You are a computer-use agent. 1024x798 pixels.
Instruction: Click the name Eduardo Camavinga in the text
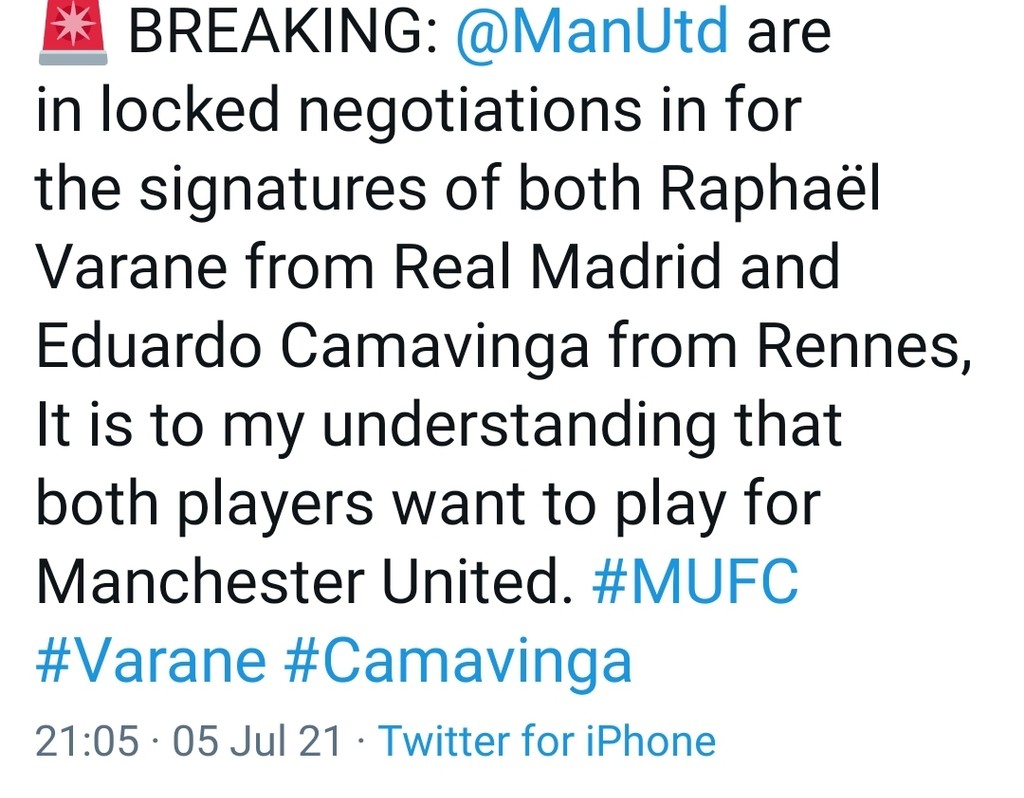(313, 347)
